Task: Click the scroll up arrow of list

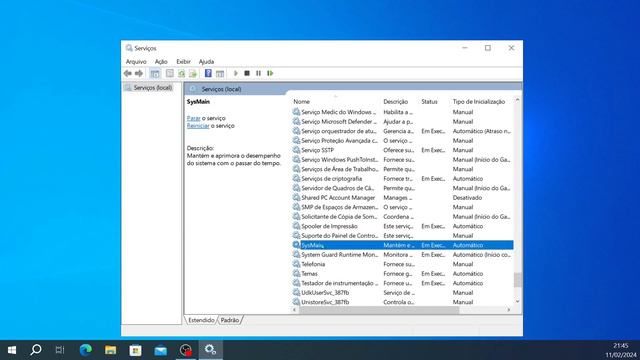Action: [518, 100]
